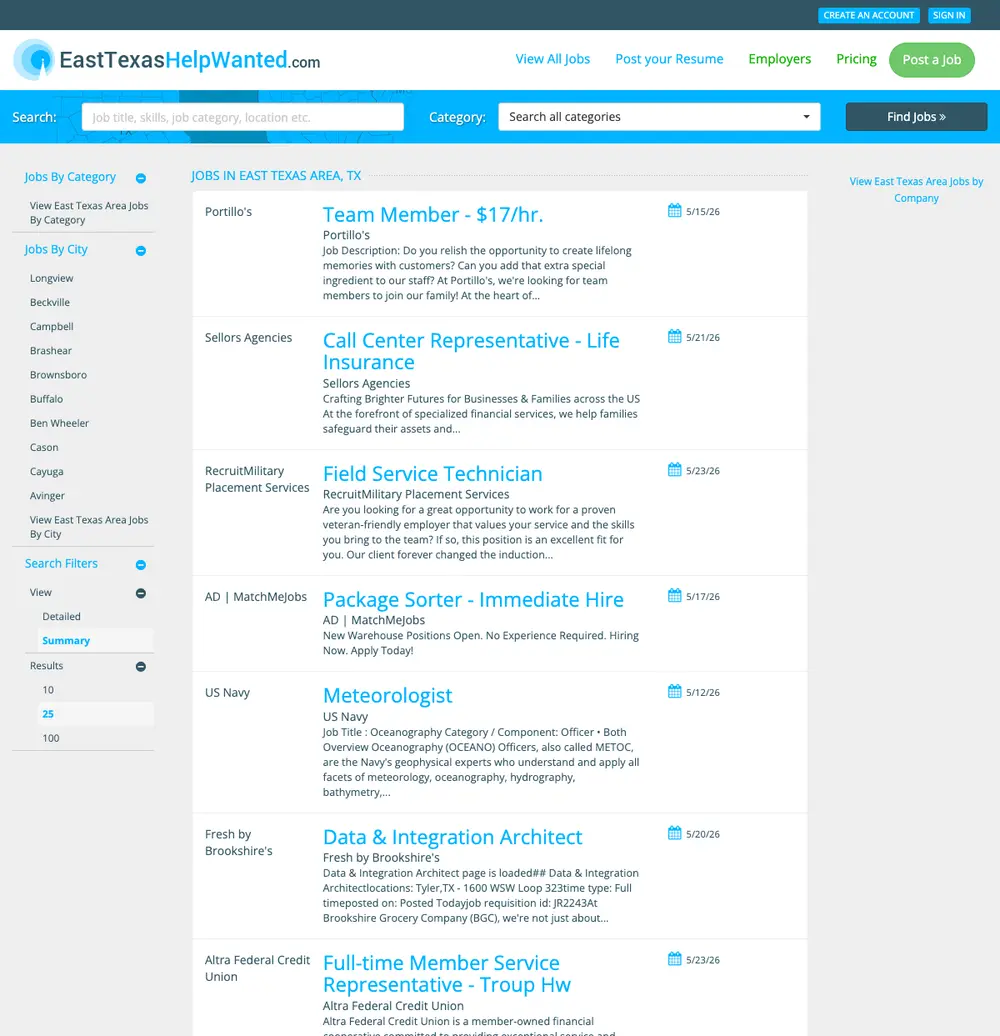Open View East Texas Area Jobs By City
This screenshot has height=1036, width=1000.
(89, 527)
